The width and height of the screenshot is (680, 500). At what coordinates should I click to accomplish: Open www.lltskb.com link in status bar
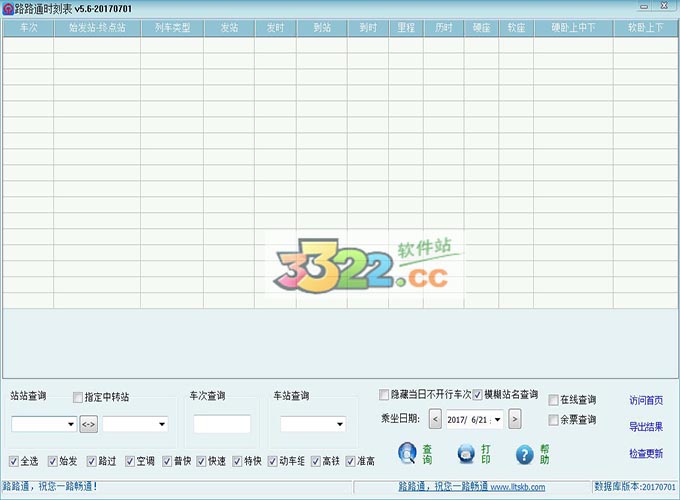point(518,487)
